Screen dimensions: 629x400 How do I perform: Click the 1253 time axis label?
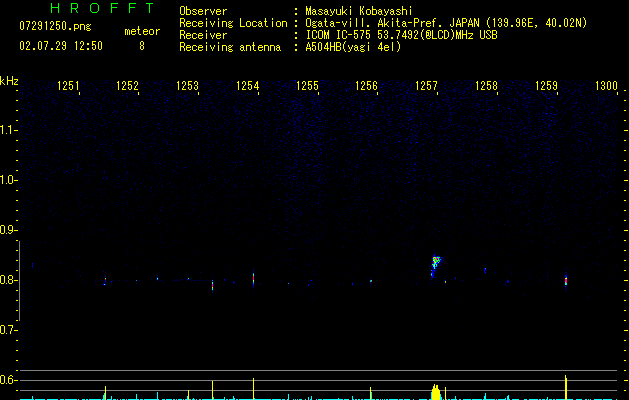187,86
